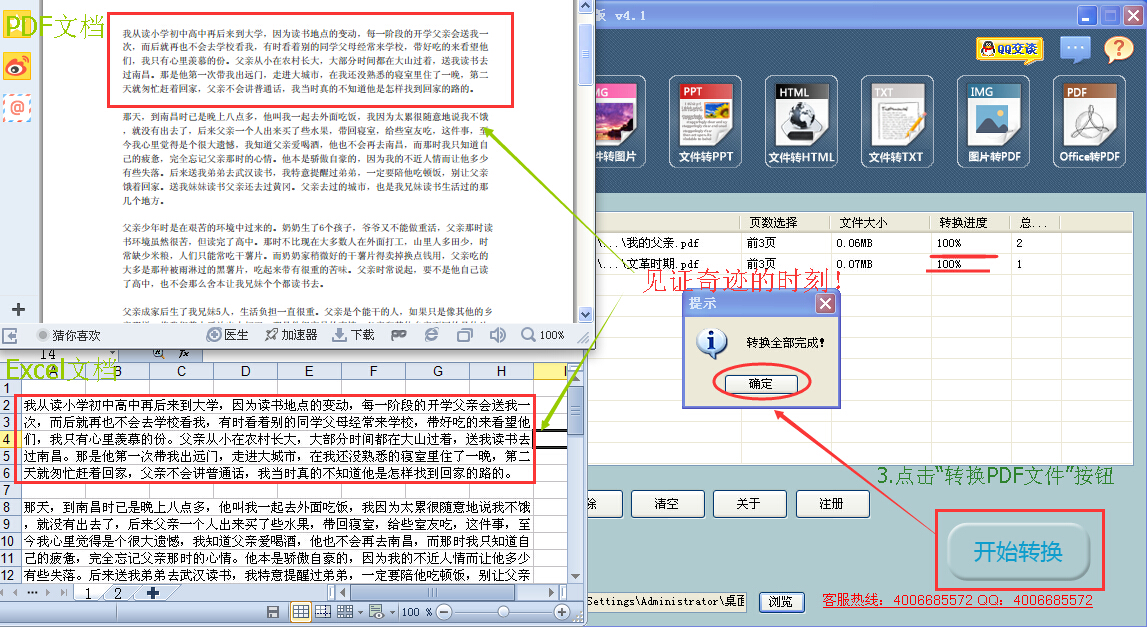Image resolution: width=1147 pixels, height=627 pixels.
Task: Click the fx insert function icon
Action: click(184, 353)
